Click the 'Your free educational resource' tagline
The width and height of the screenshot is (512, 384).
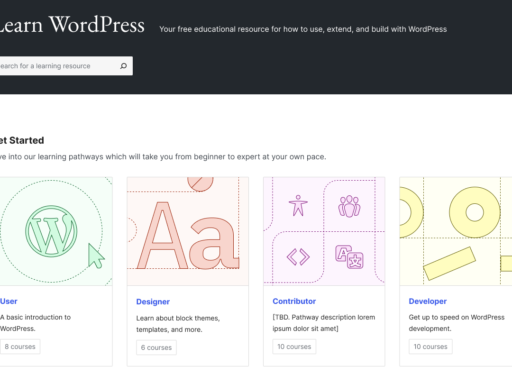pos(303,29)
